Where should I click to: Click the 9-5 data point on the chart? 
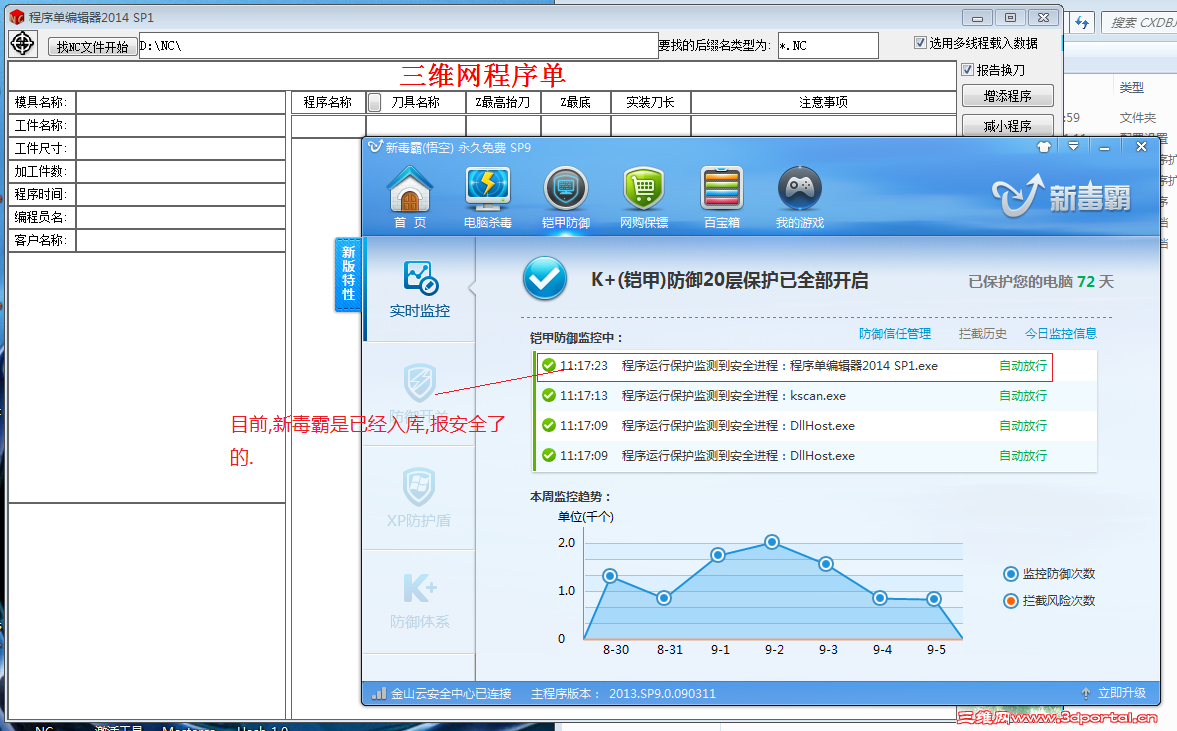tap(934, 599)
